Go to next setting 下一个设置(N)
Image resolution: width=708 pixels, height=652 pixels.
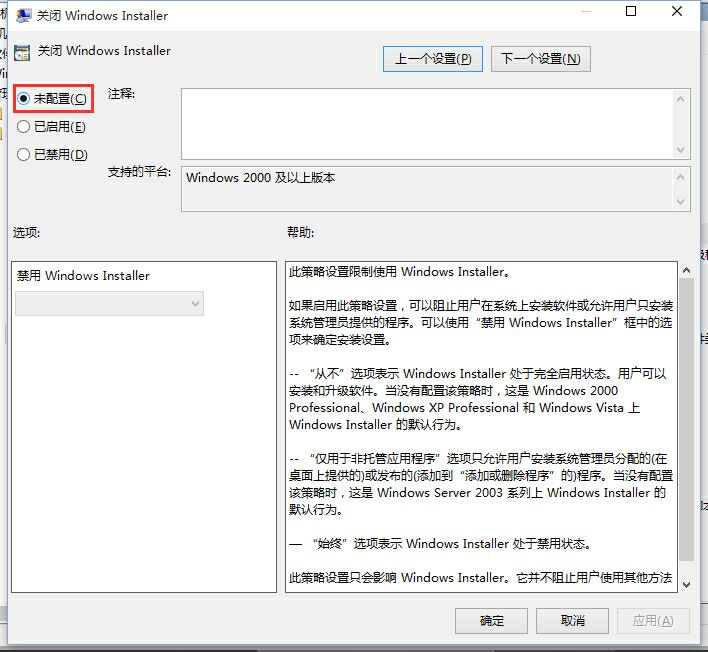click(x=540, y=59)
